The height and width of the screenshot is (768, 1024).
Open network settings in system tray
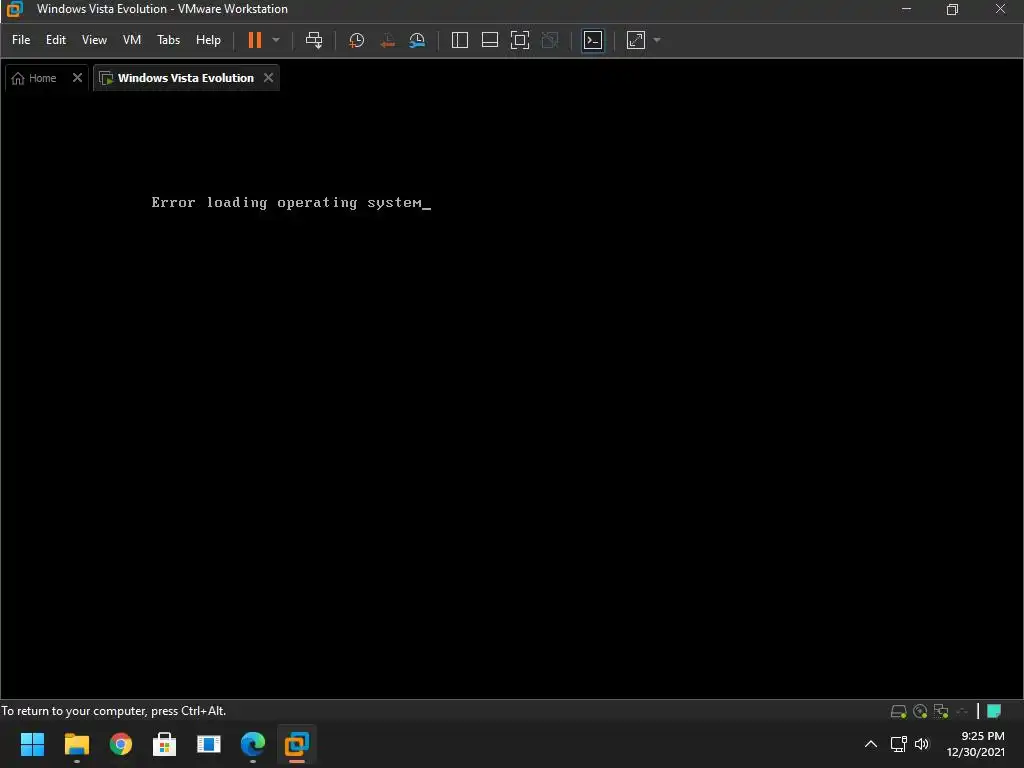899,744
